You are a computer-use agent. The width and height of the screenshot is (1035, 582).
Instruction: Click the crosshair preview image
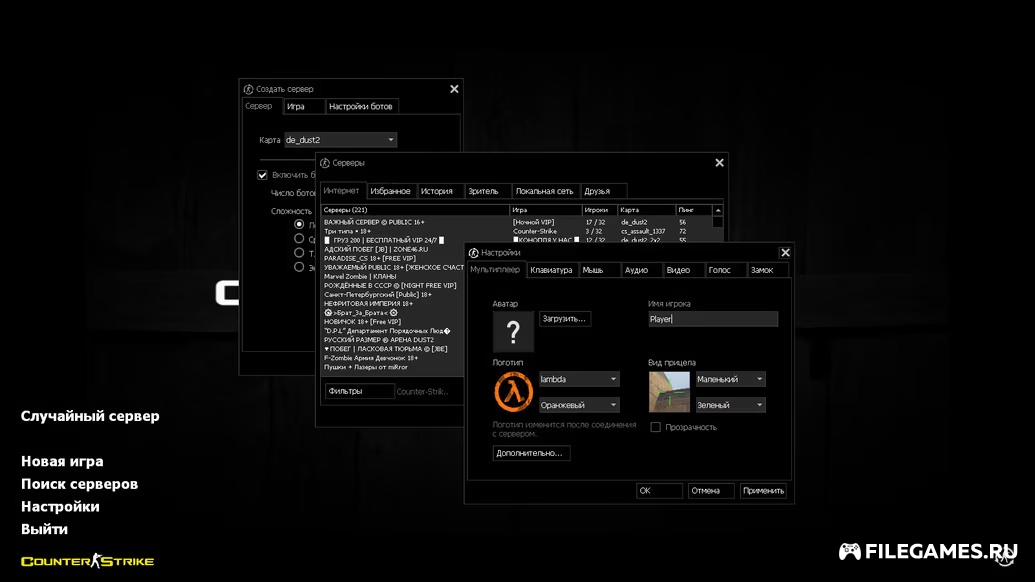pos(669,392)
